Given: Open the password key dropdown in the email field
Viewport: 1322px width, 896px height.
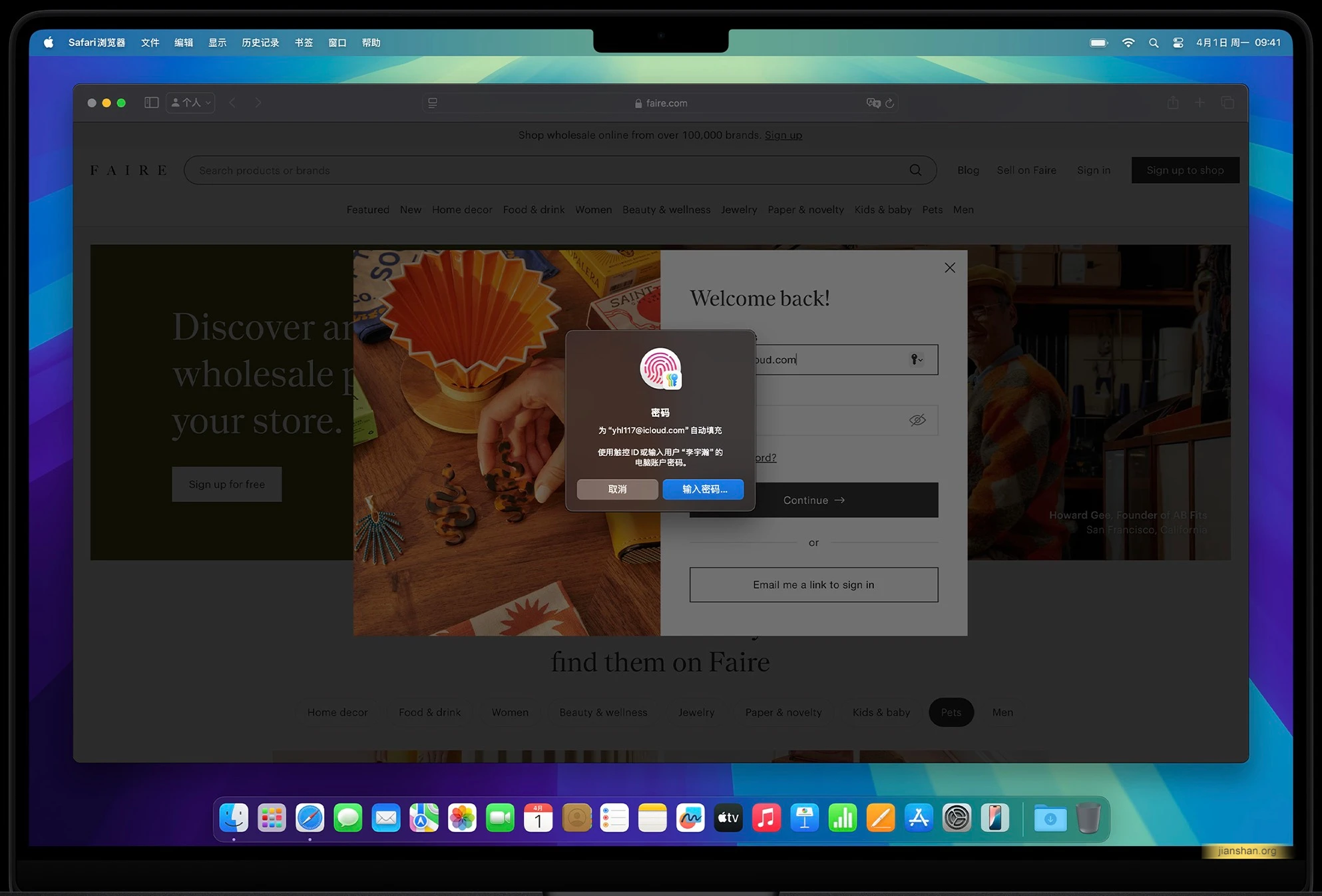Looking at the screenshot, I should (x=917, y=359).
